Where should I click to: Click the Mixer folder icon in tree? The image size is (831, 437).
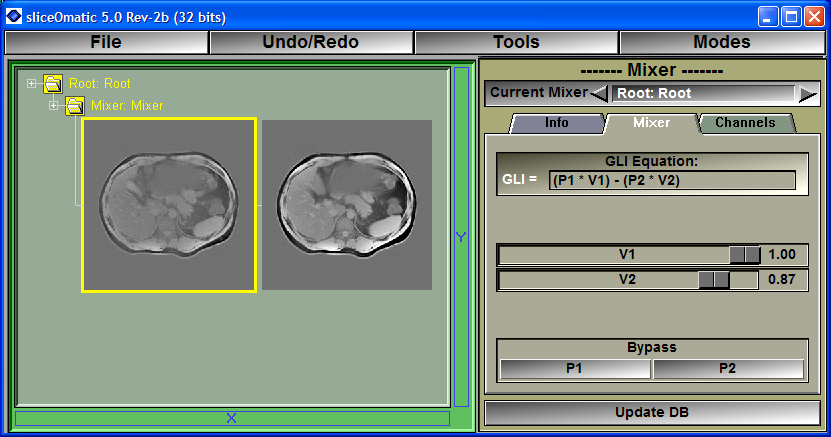75,106
